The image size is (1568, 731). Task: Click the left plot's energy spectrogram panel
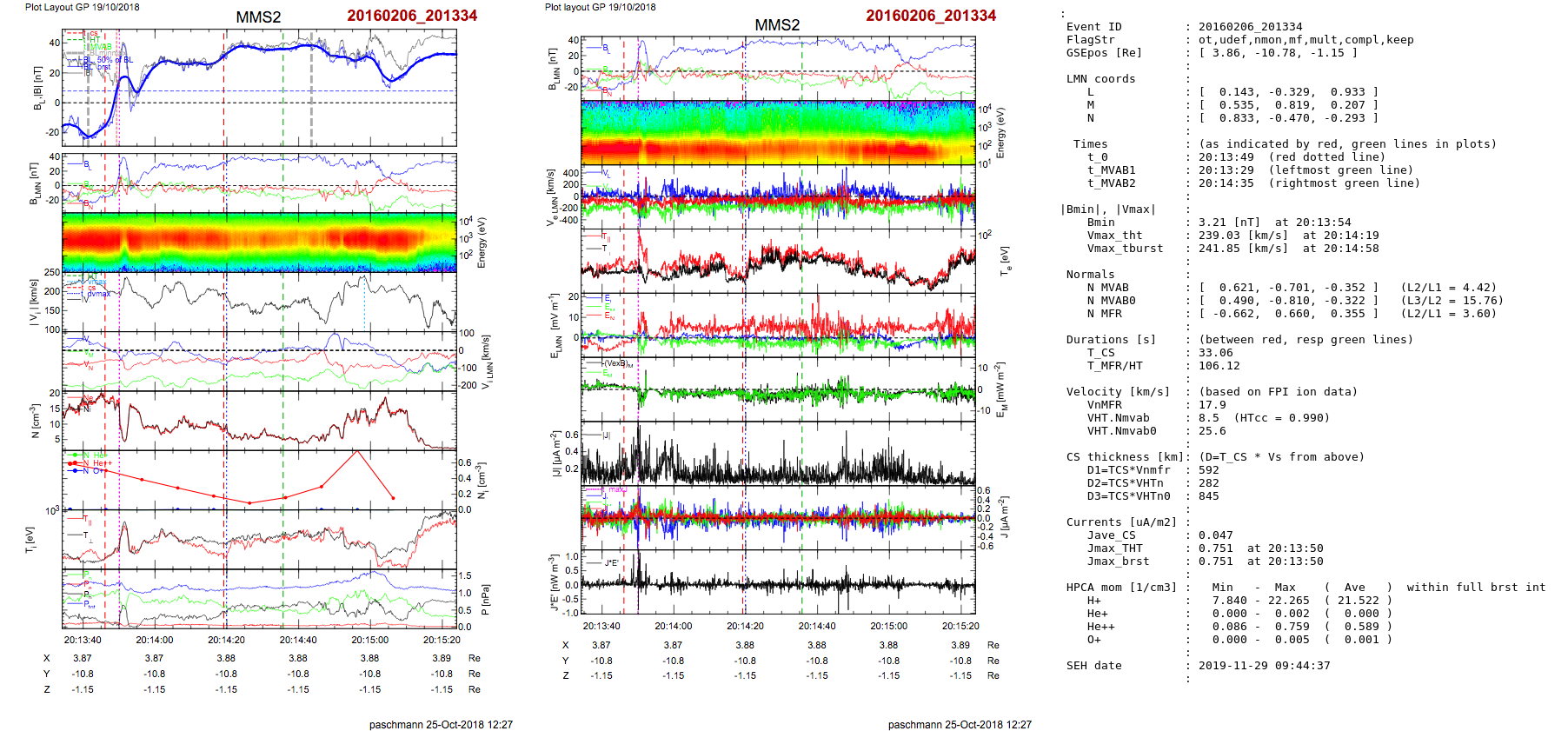click(259, 242)
